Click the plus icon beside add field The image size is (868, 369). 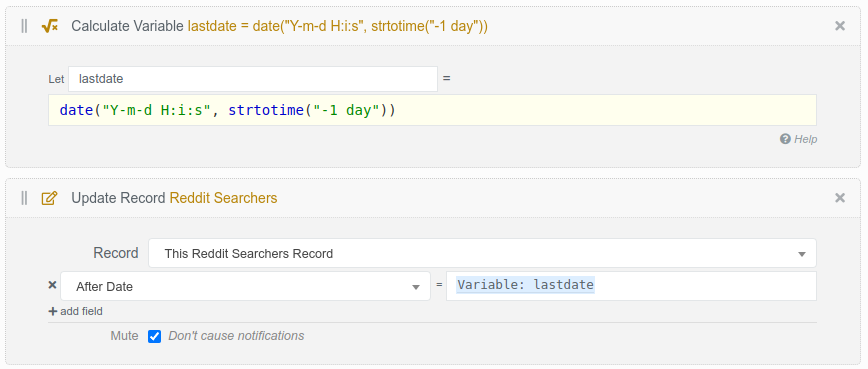(x=53, y=311)
